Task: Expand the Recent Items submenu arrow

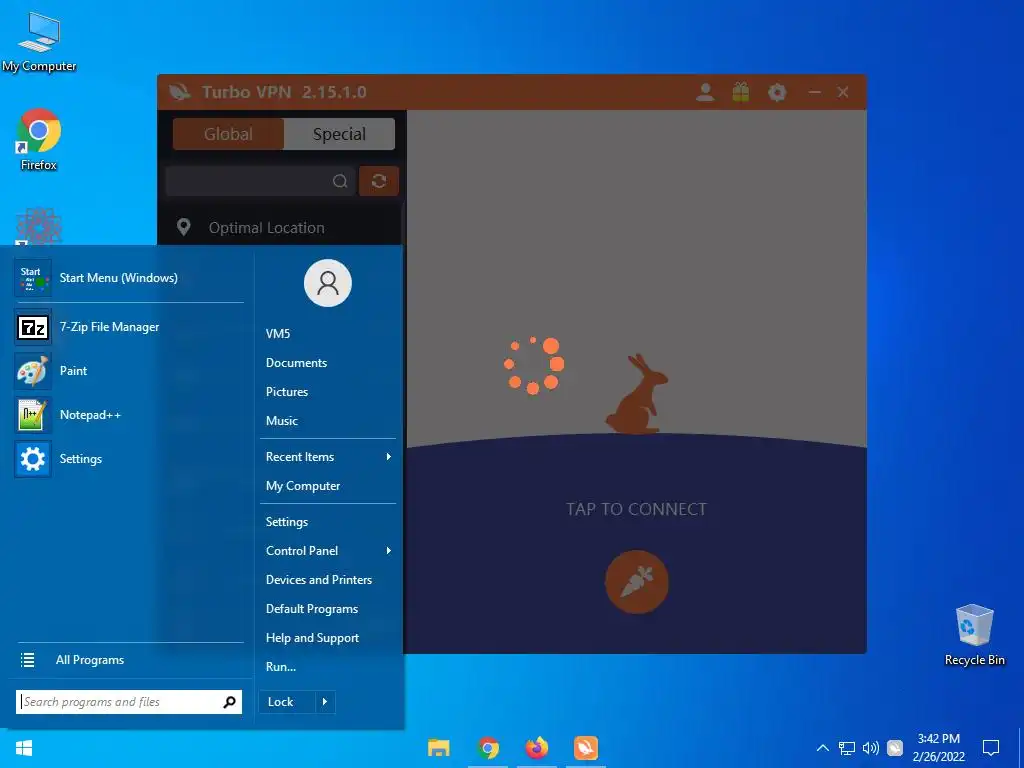Action: (x=389, y=456)
